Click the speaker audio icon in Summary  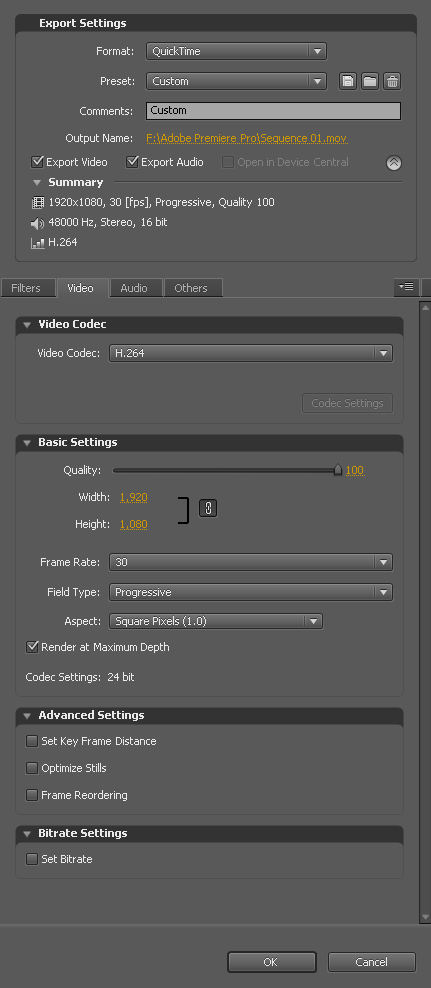click(x=38, y=223)
